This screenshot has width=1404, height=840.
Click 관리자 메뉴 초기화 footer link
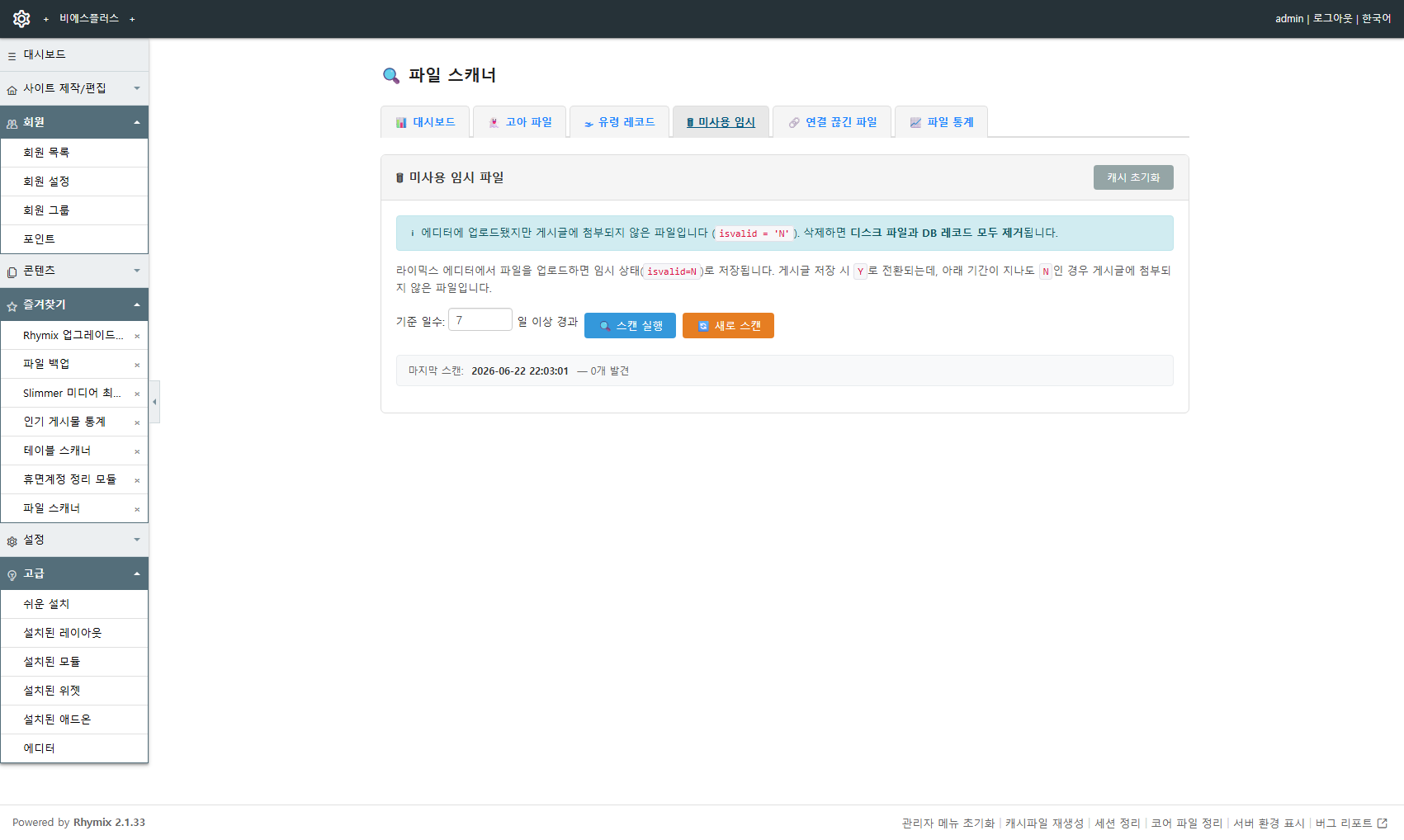[x=948, y=823]
